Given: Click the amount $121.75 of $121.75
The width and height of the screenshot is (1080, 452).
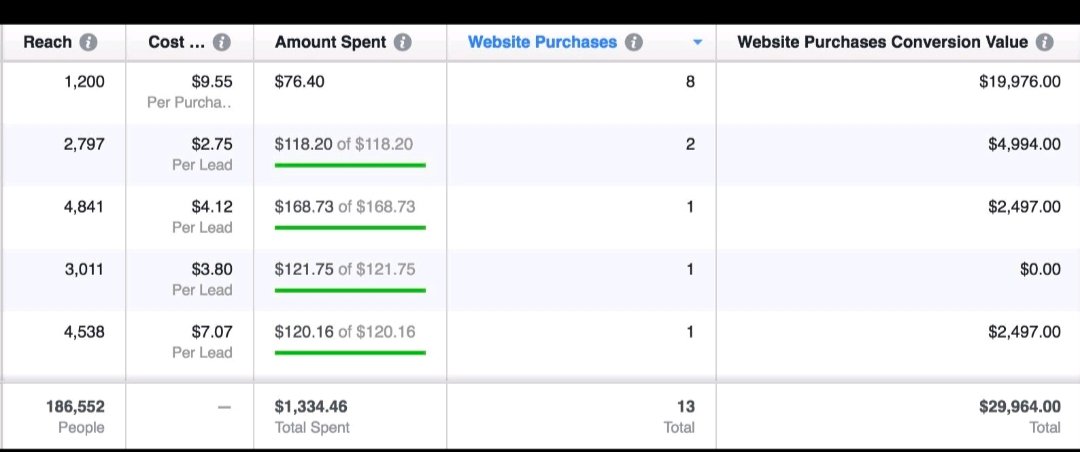Looking at the screenshot, I should (344, 269).
